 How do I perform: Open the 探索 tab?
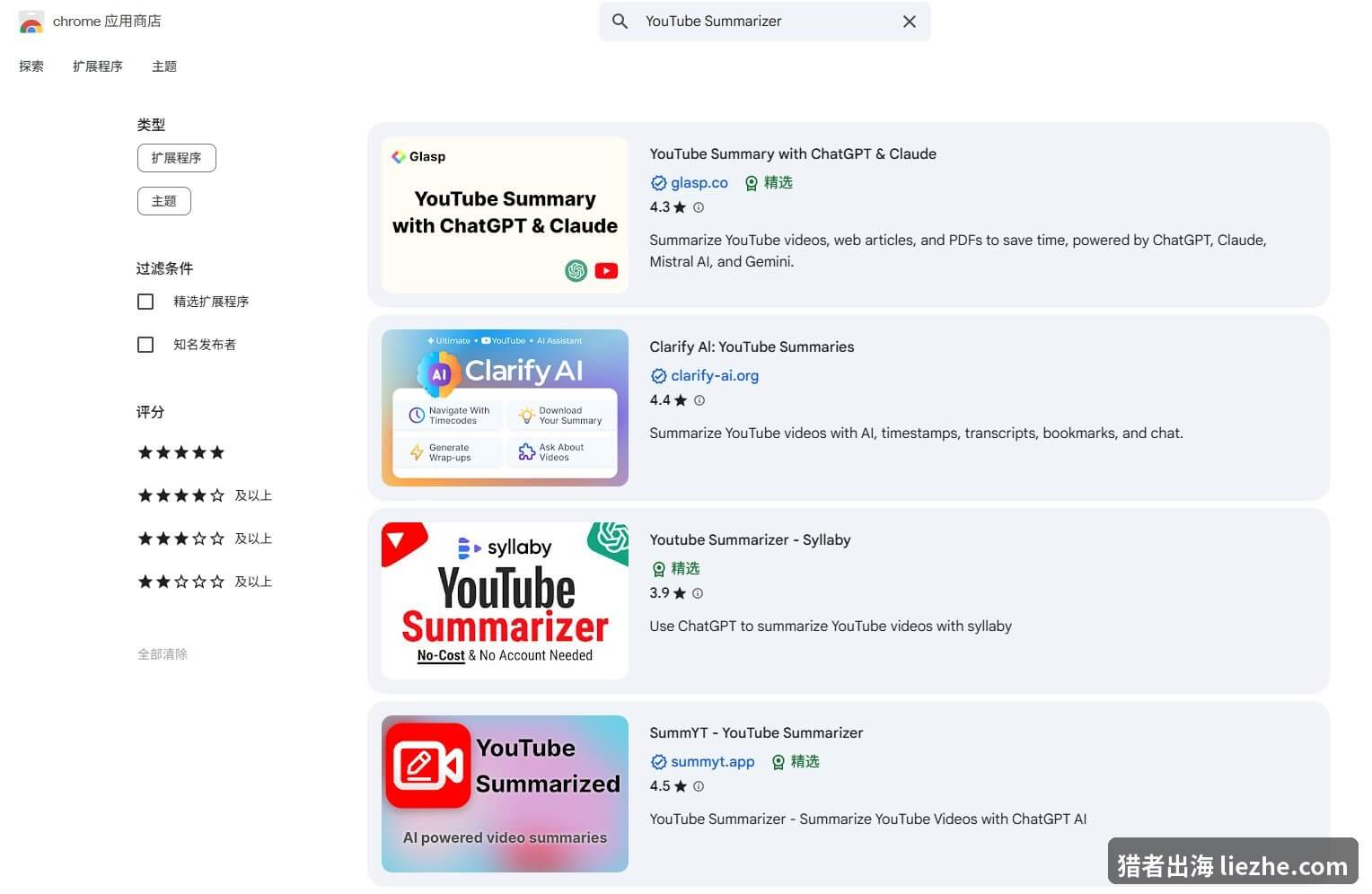[x=31, y=66]
